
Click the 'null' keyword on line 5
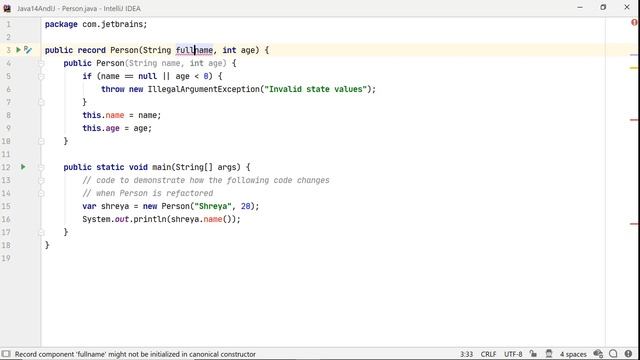pyautogui.click(x=147, y=76)
